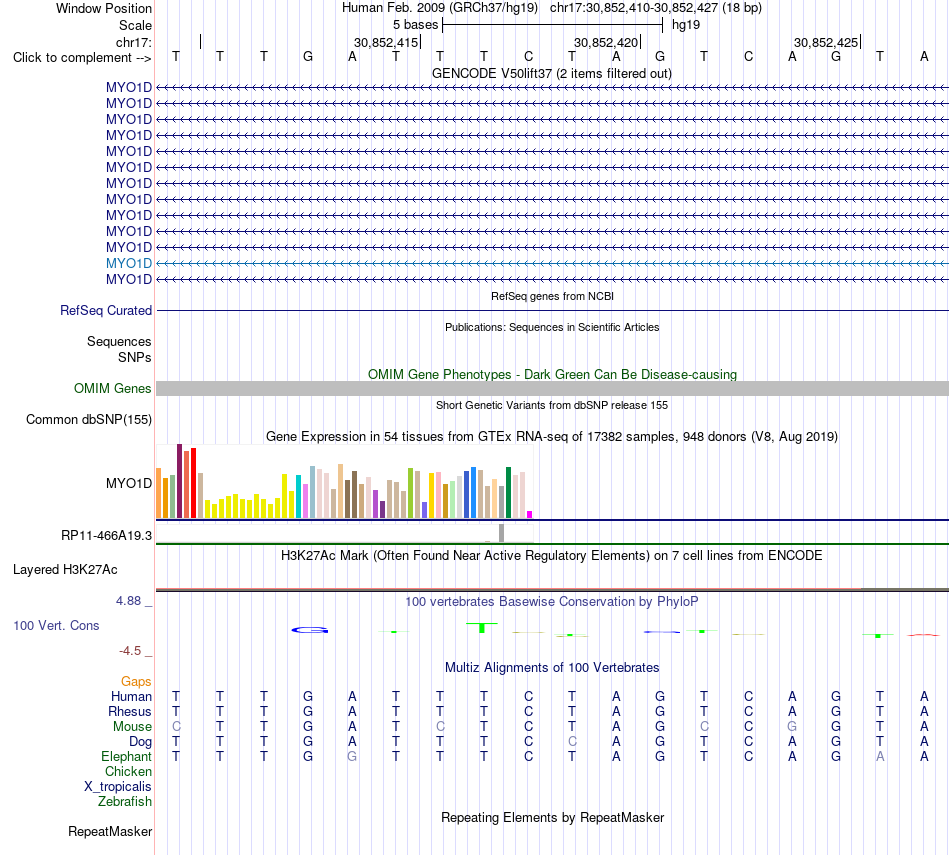Click the 'Layered H3K27Ac' track label

pyautogui.click(x=65, y=570)
